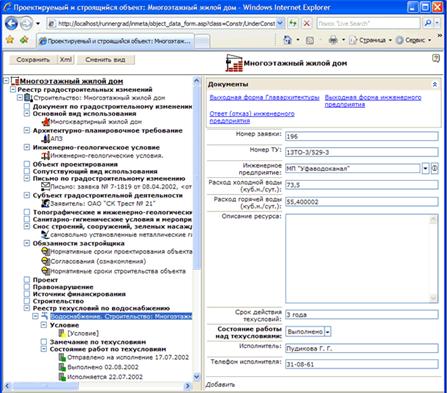Click tree panel horizontal scrollbar thumb

coord(46,386)
